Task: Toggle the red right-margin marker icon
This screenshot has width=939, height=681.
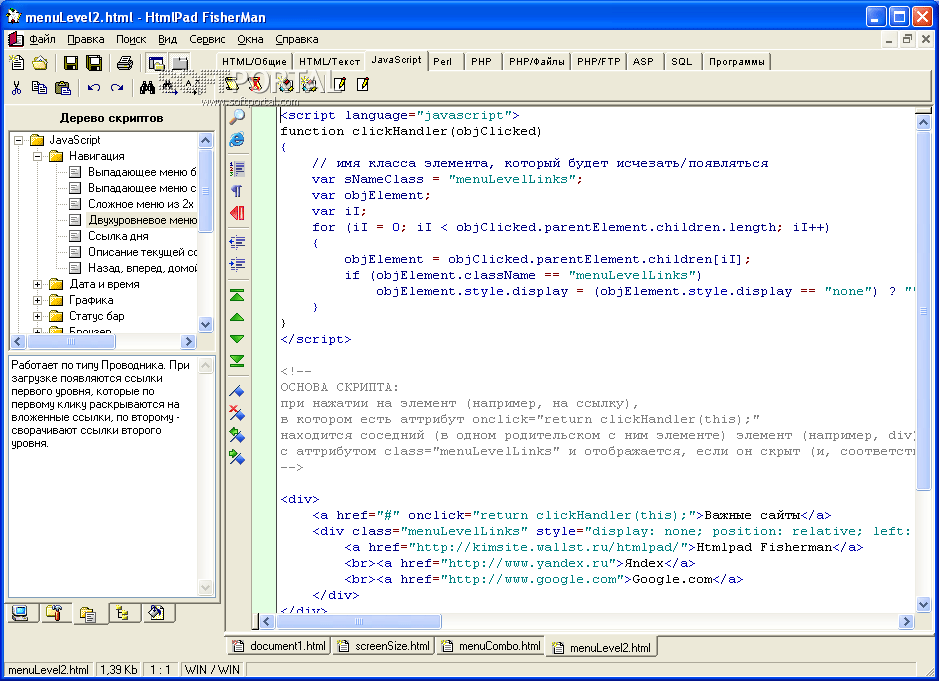Action: point(237,213)
